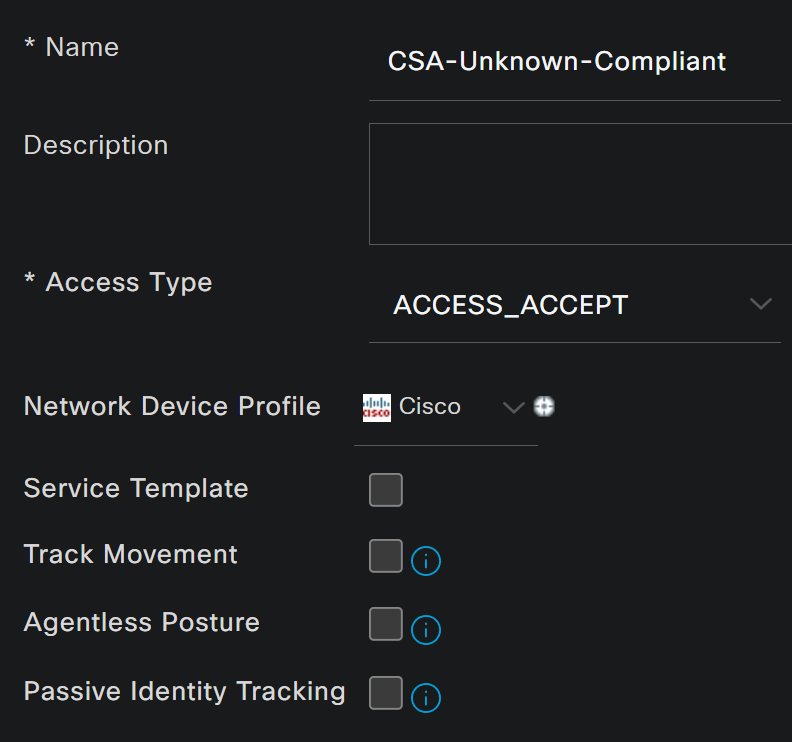Click the crosshair icon beside Cisco profile
The image size is (792, 742).
click(x=544, y=406)
